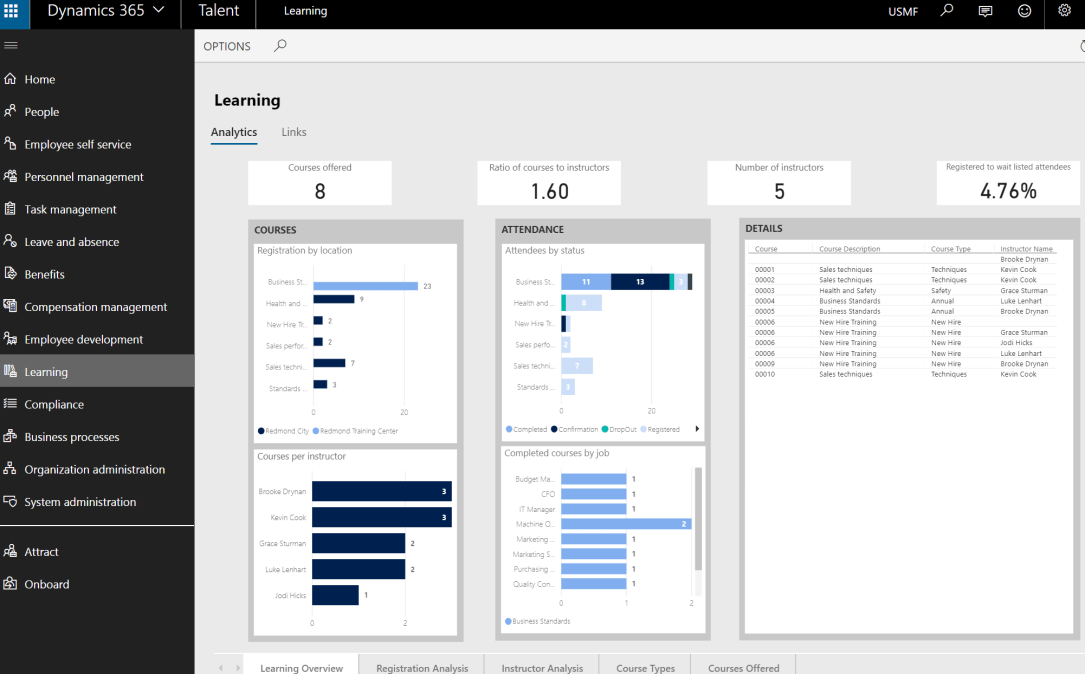Collapse the navigation pane hamburger icon
The image size is (1085, 674).
(11, 46)
